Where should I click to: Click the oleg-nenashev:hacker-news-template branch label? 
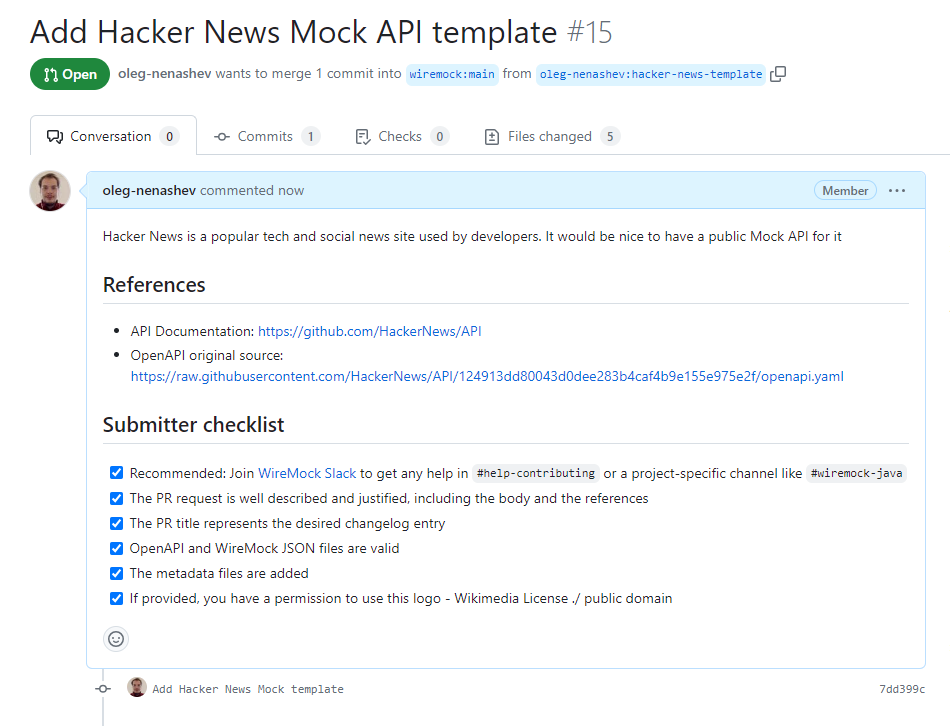651,75
